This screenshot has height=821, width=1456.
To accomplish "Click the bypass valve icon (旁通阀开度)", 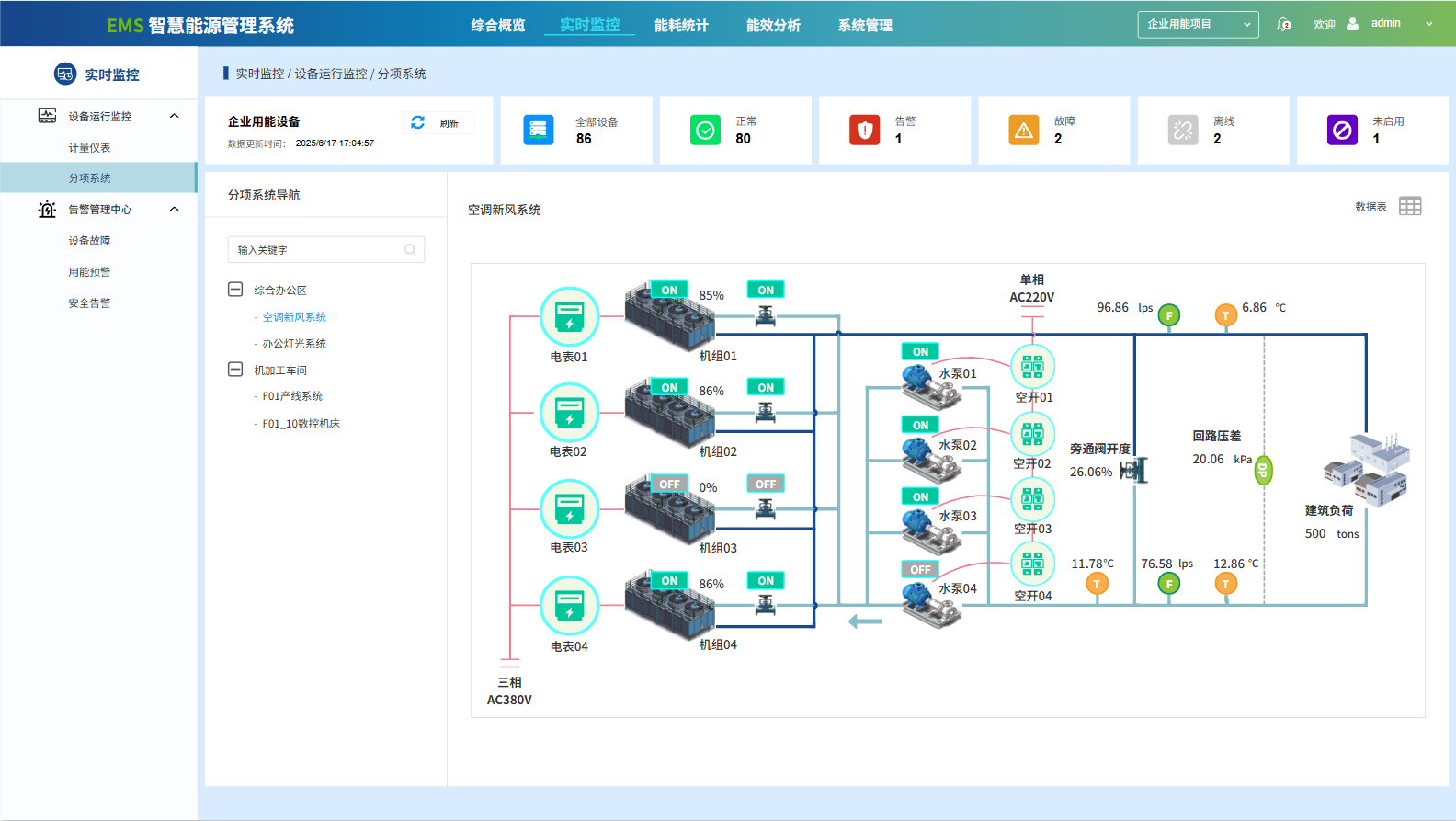I will coord(1134,471).
